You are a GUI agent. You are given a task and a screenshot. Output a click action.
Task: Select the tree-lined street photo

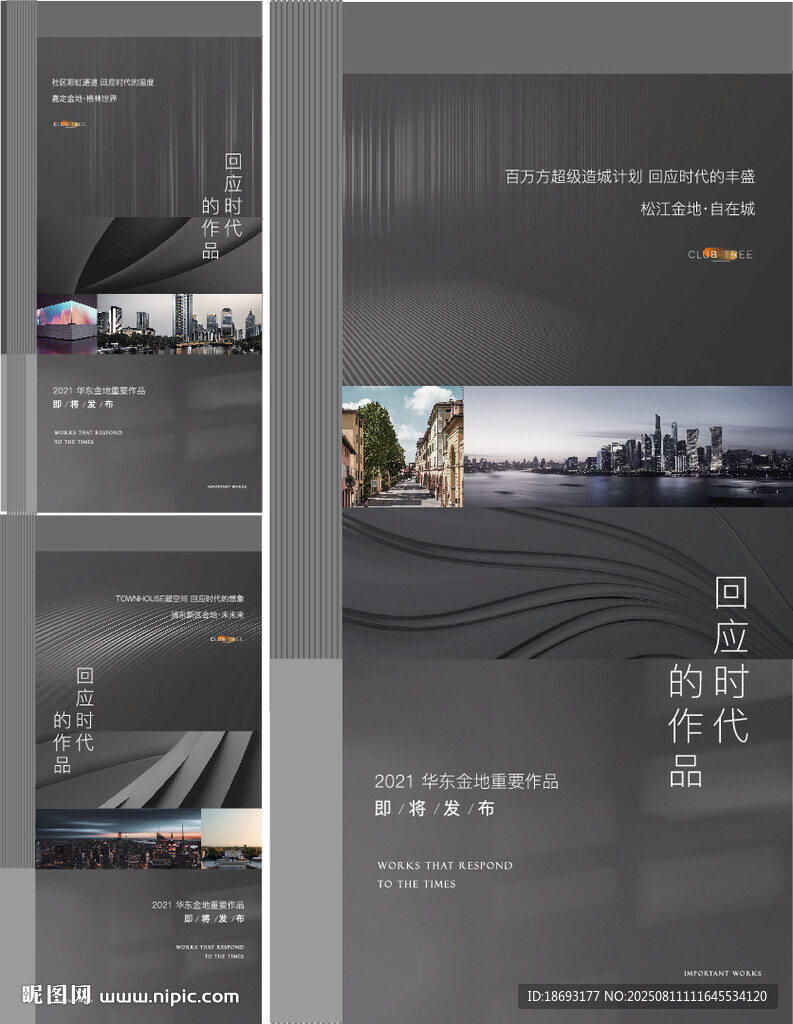(x=402, y=446)
